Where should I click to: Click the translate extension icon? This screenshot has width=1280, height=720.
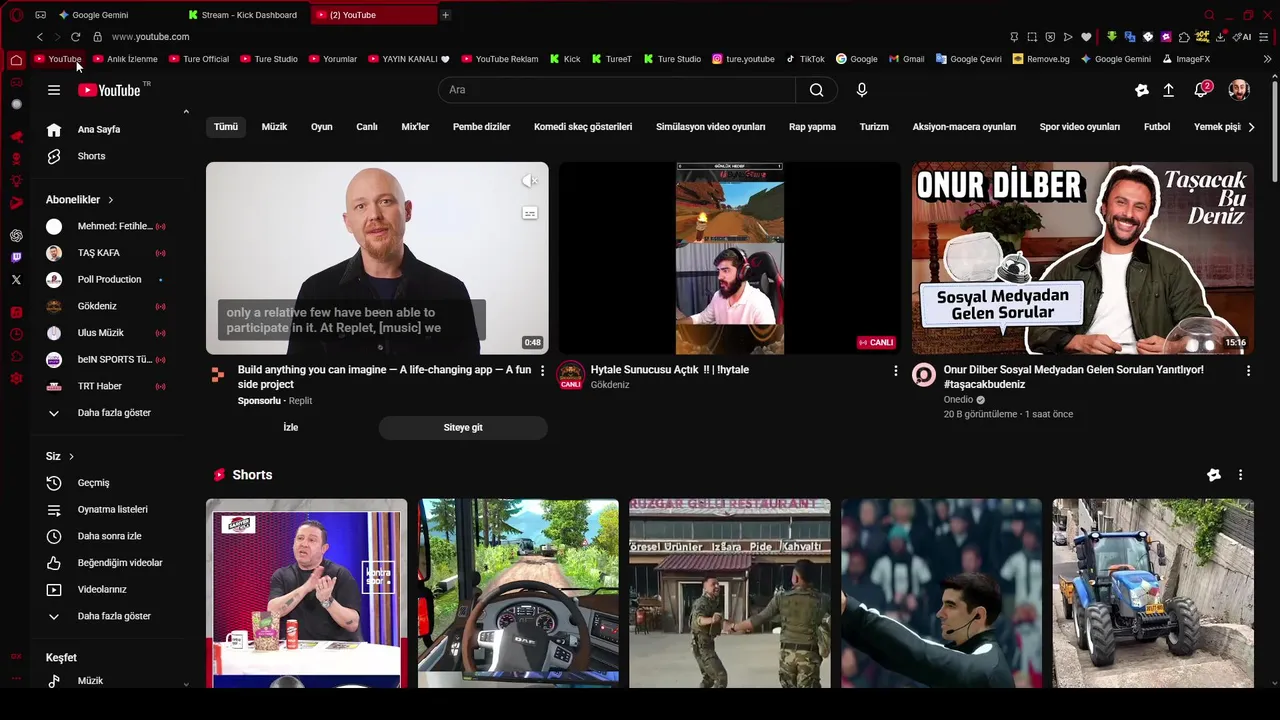1130,37
